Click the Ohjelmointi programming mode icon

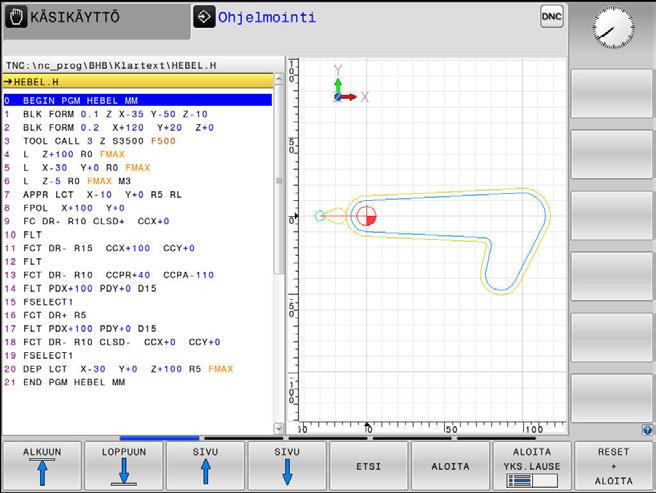click(x=204, y=17)
